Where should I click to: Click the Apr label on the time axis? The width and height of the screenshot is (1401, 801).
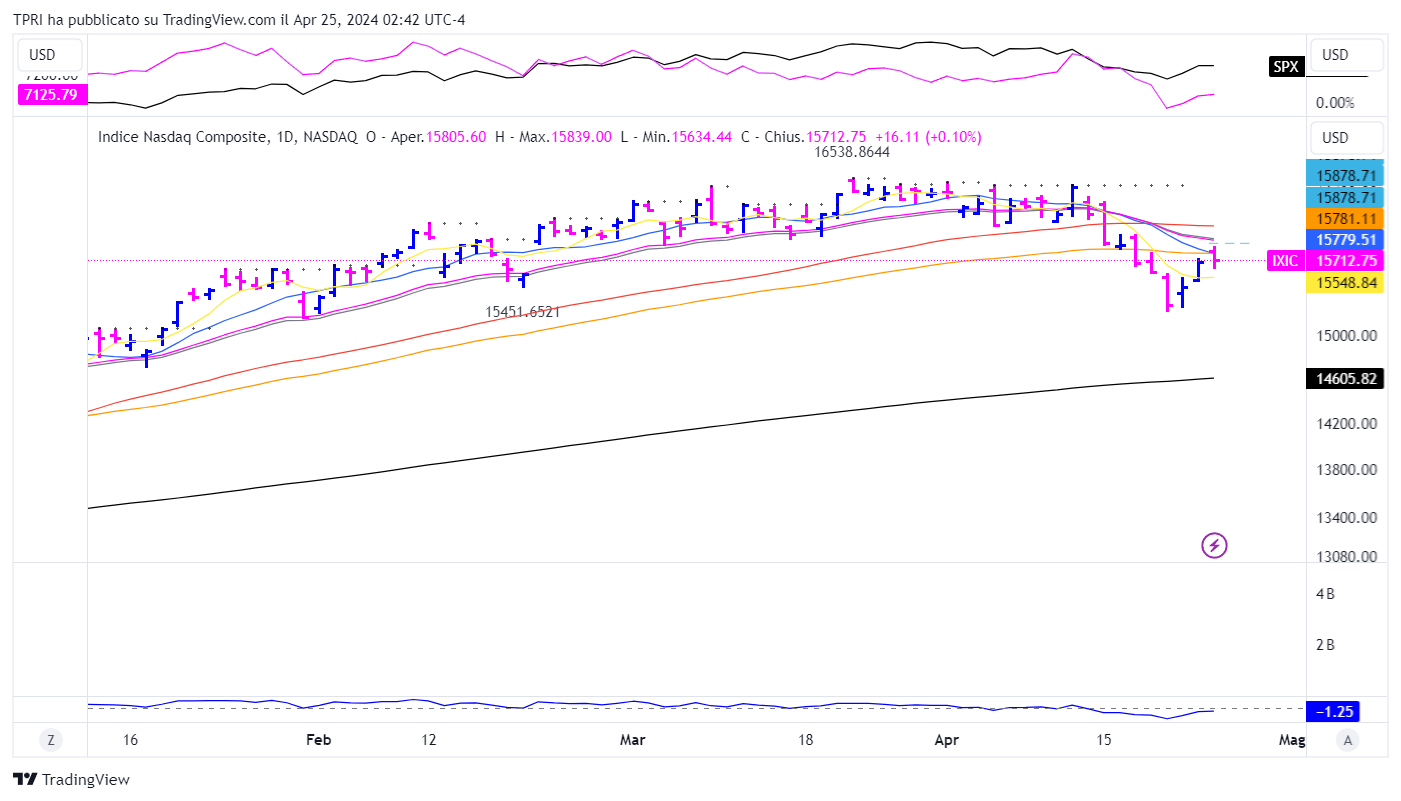tap(946, 740)
